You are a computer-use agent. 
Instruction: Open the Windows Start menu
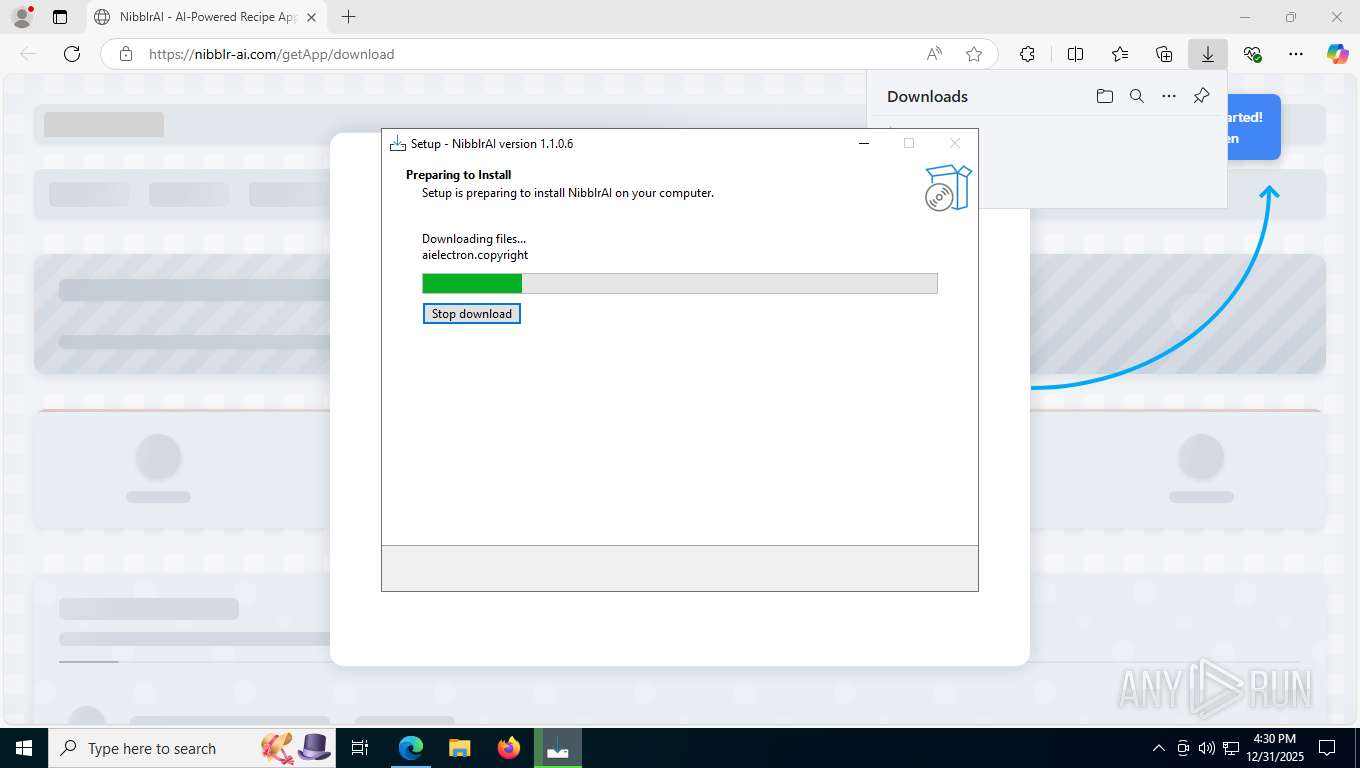(x=23, y=748)
